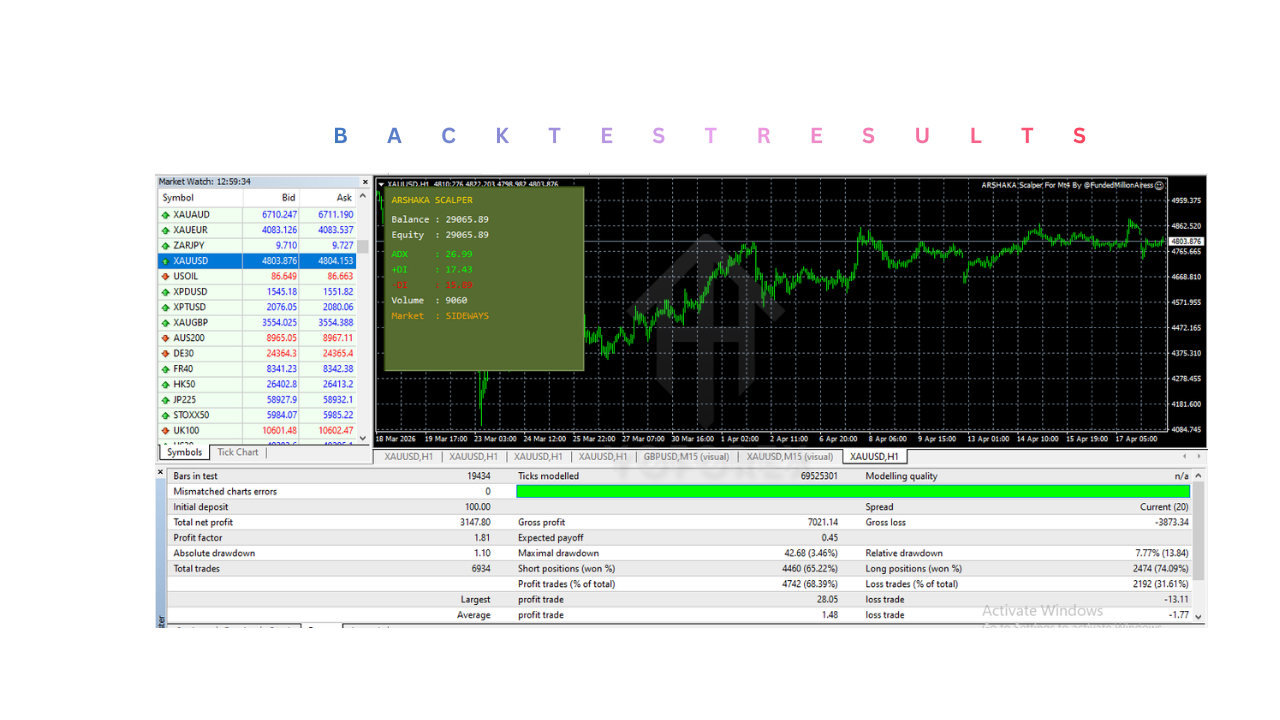
Task: Click the green arrow icon beside XAUAUD
Action: click(x=166, y=214)
